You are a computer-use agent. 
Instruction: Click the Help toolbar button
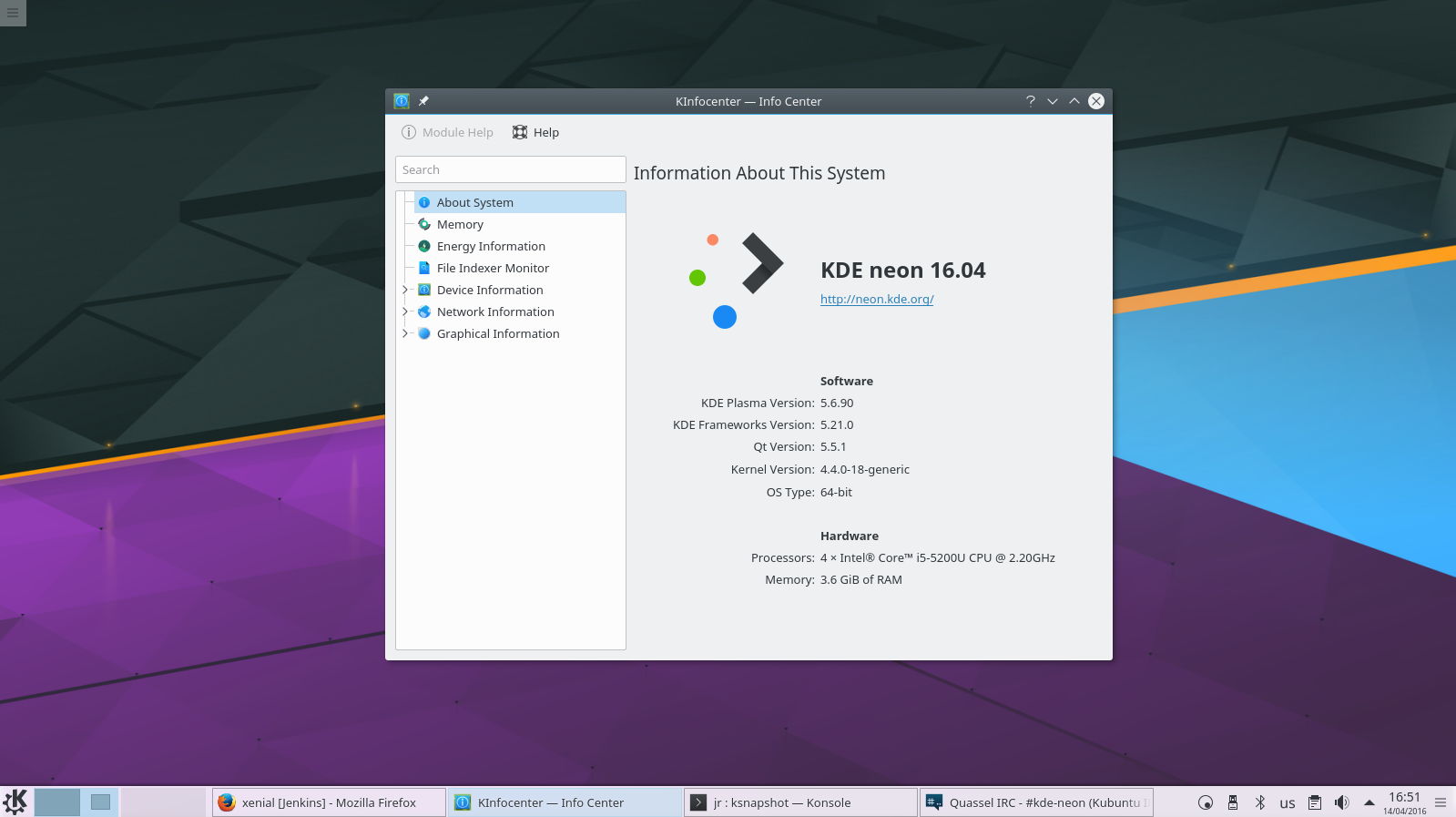pos(535,132)
